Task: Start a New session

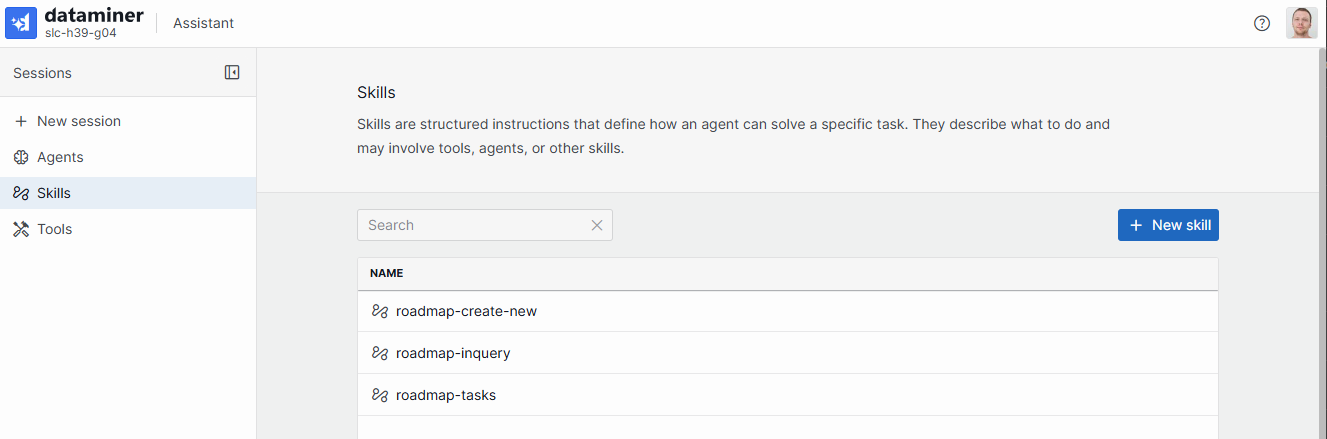Action: [128, 121]
